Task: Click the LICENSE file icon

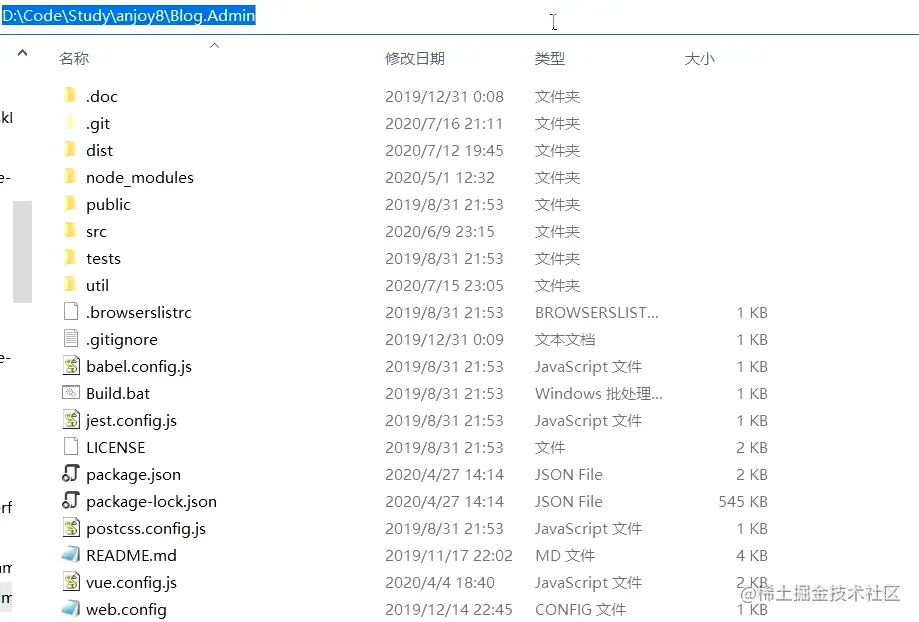Action: coord(71,446)
